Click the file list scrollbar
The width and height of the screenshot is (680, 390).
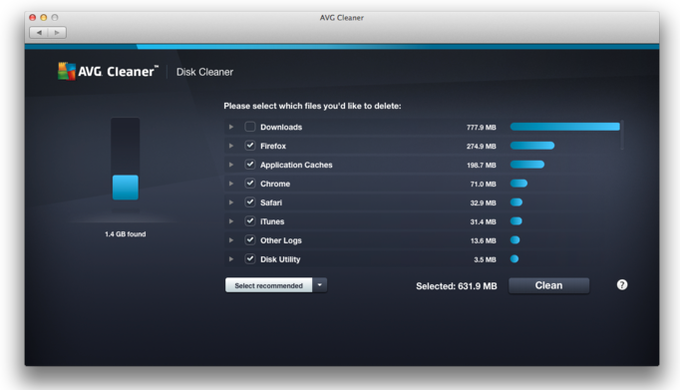click(x=622, y=135)
